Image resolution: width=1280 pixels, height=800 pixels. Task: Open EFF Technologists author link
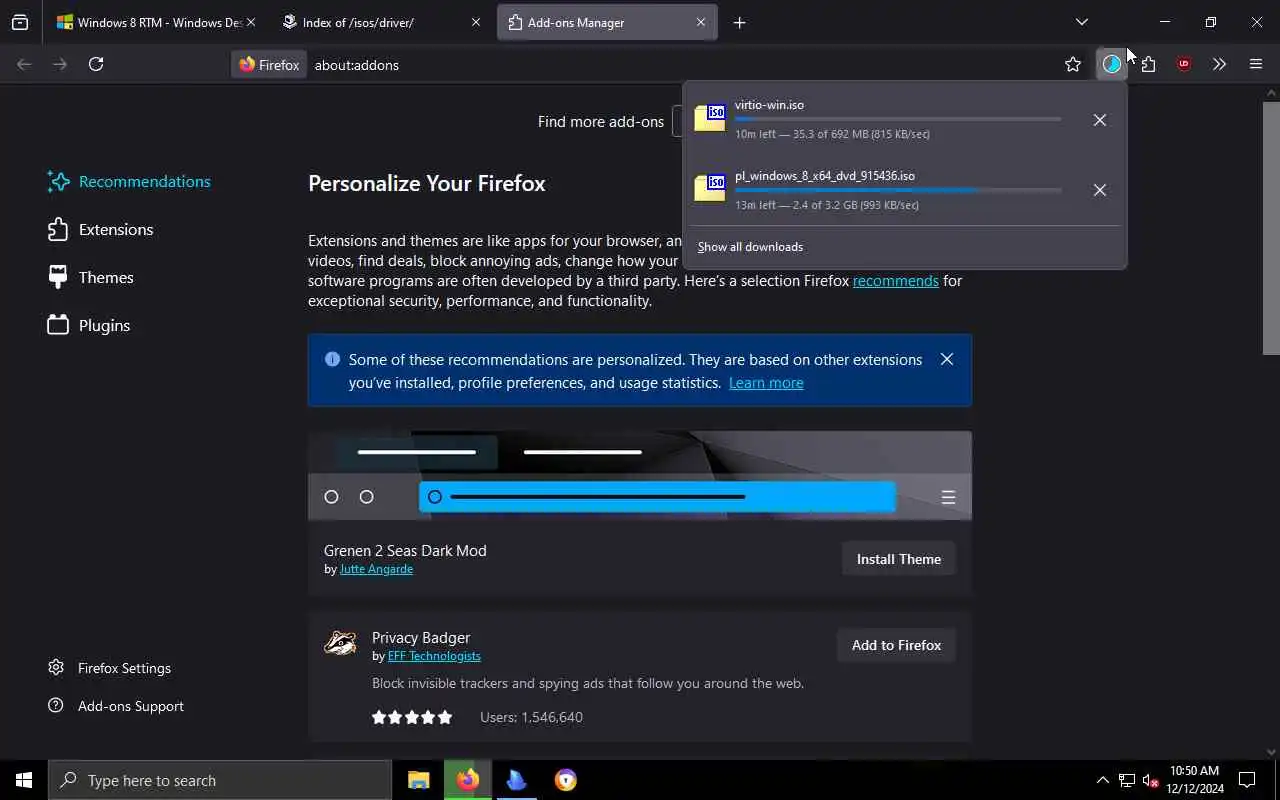434,656
